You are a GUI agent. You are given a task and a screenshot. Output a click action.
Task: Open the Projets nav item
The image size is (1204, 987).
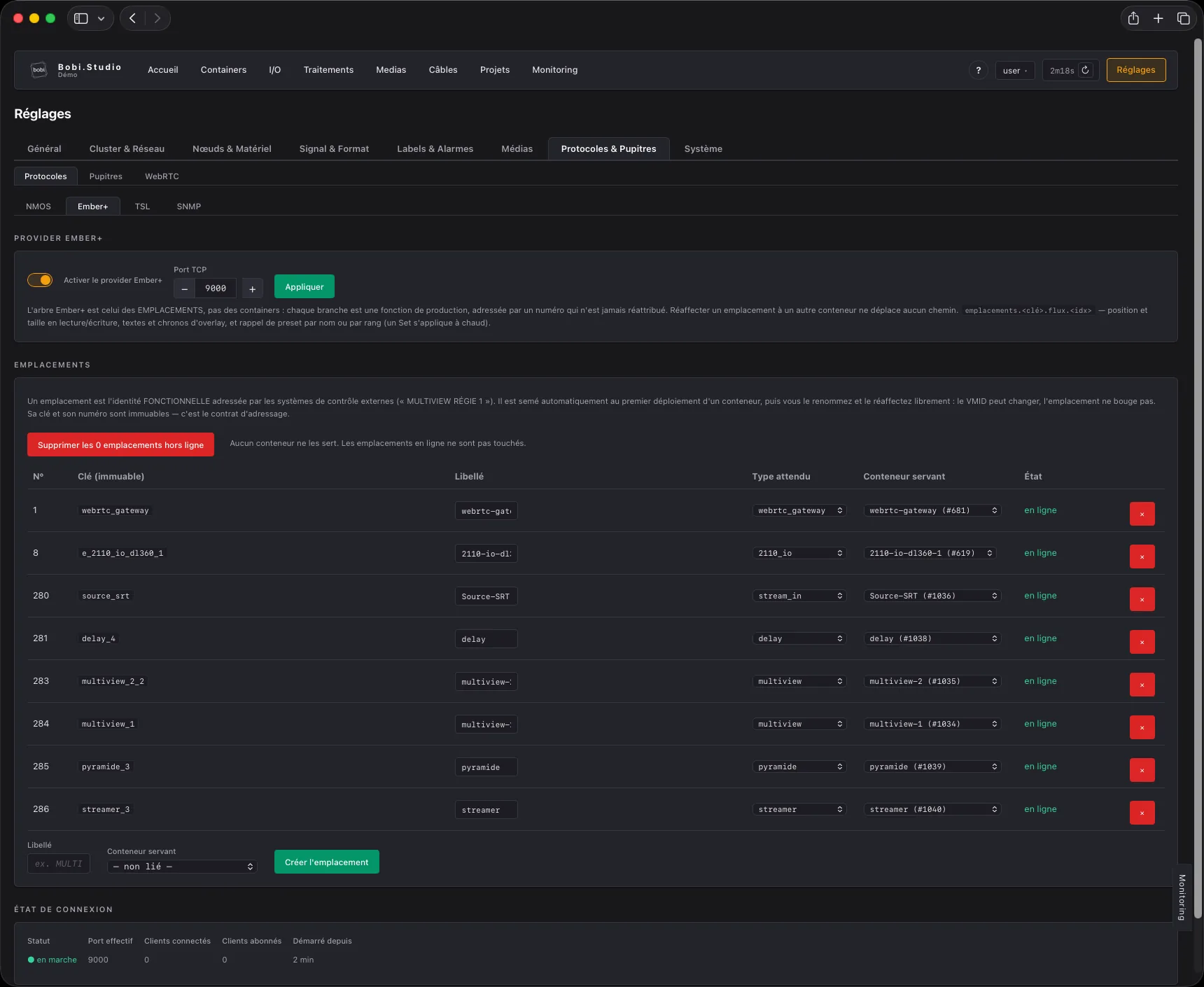[495, 70]
